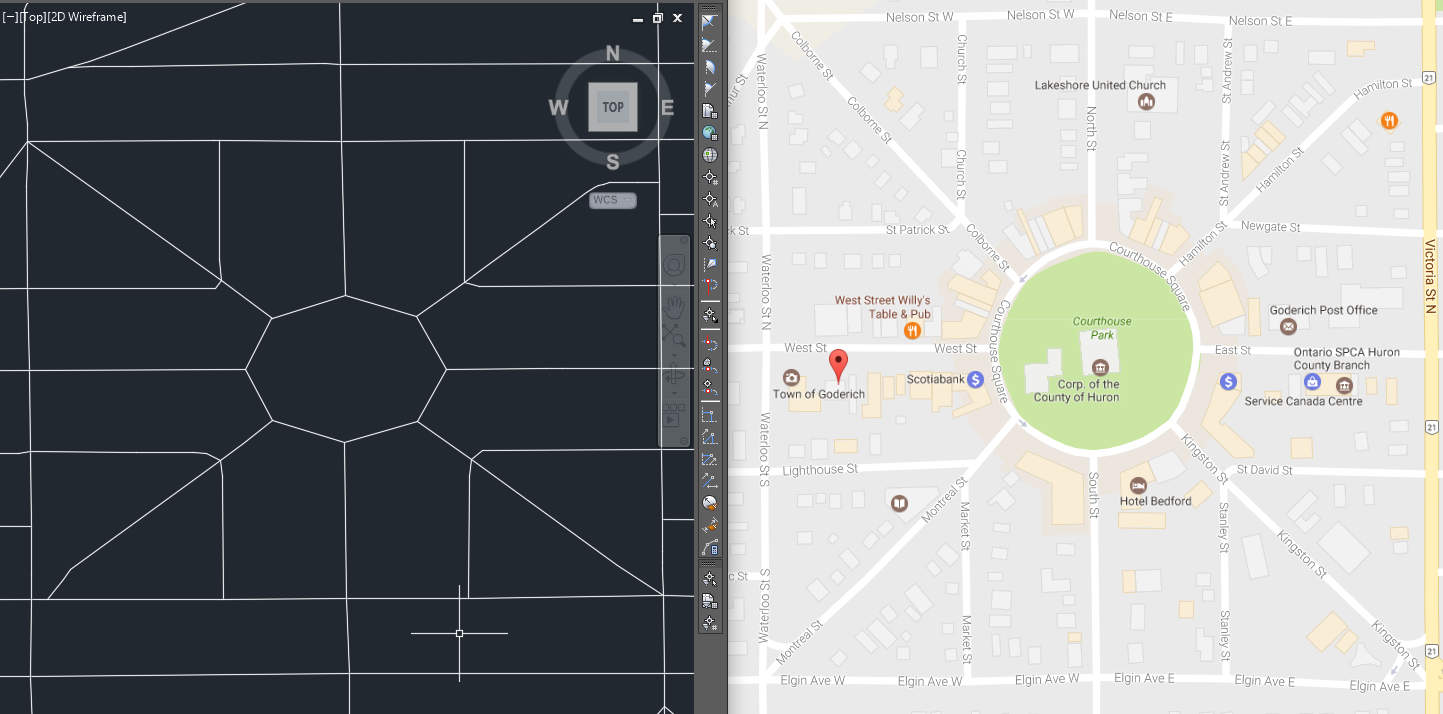The width and height of the screenshot is (1443, 714).
Task: Click the restaurant marker on Hamilton St
Action: (x=1389, y=121)
